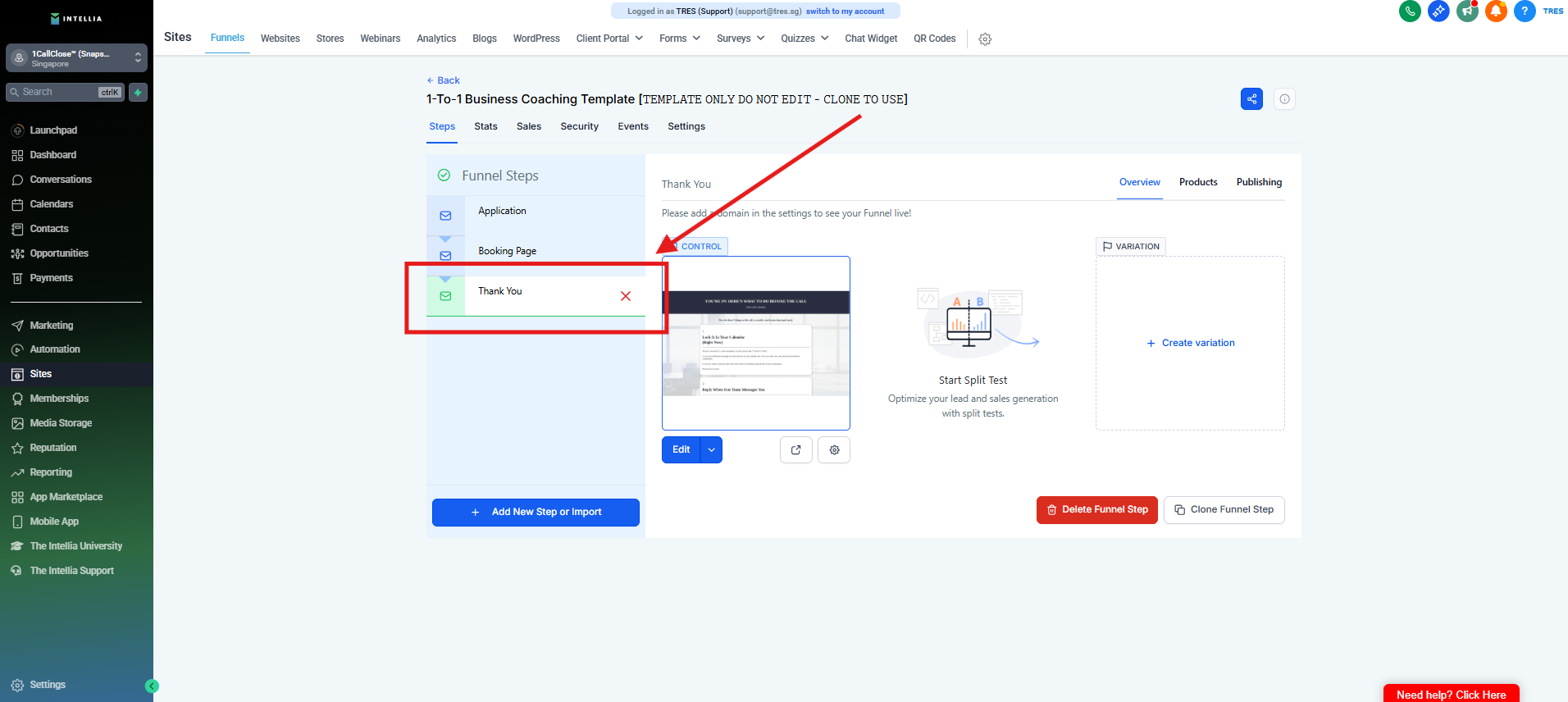Click the green lightning quick actions button
Viewport: 1568px width, 702px height.
pyautogui.click(x=138, y=93)
